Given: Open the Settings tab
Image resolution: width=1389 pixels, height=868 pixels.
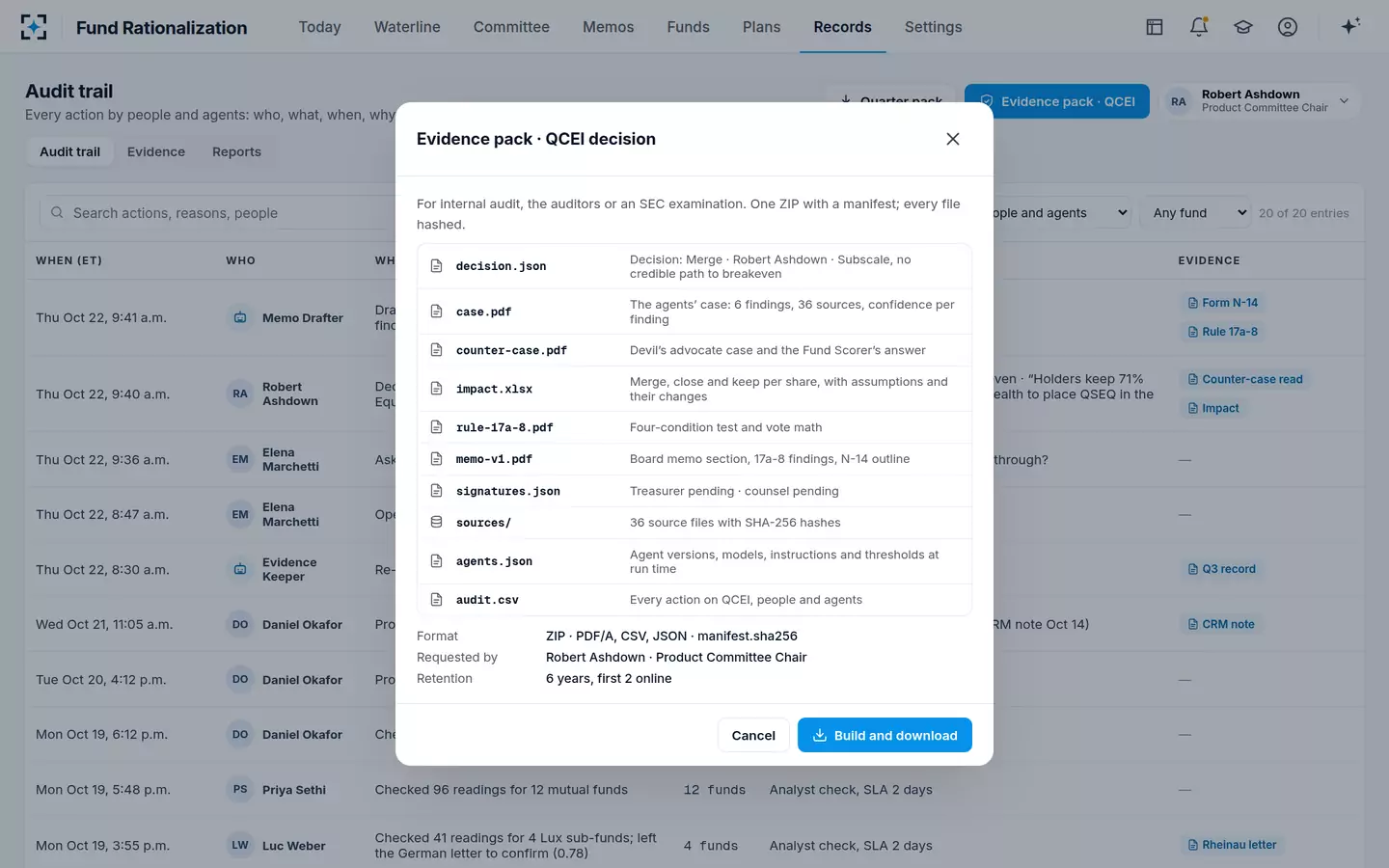Looking at the screenshot, I should pyautogui.click(x=933, y=27).
